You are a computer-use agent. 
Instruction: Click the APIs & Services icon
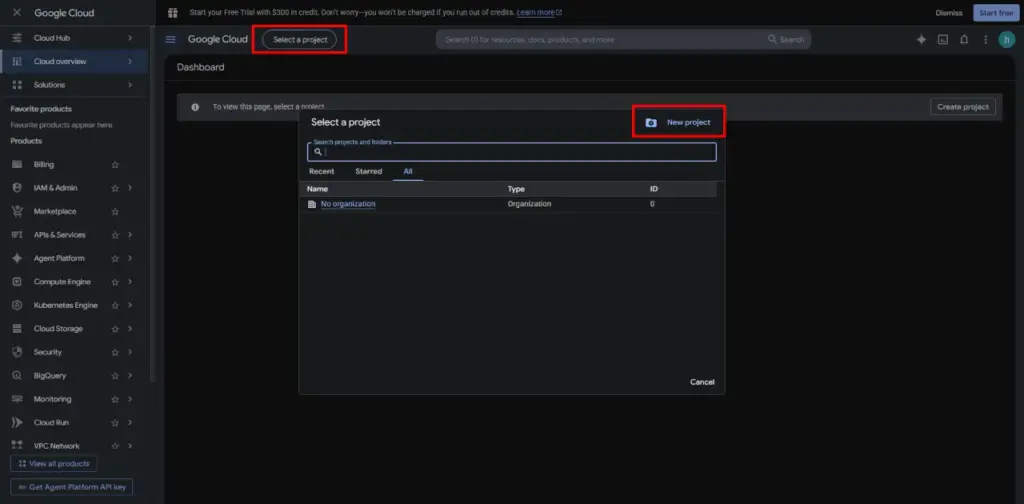pyautogui.click(x=18, y=235)
